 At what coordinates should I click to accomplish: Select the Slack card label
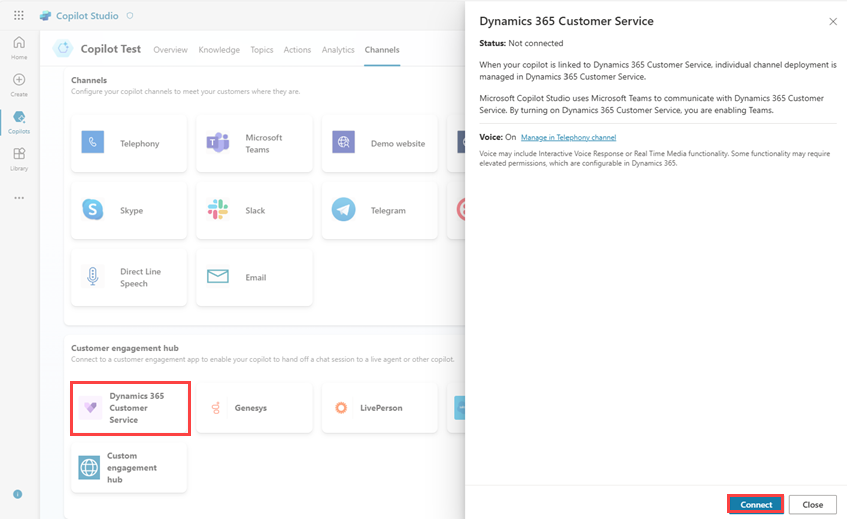(x=255, y=210)
